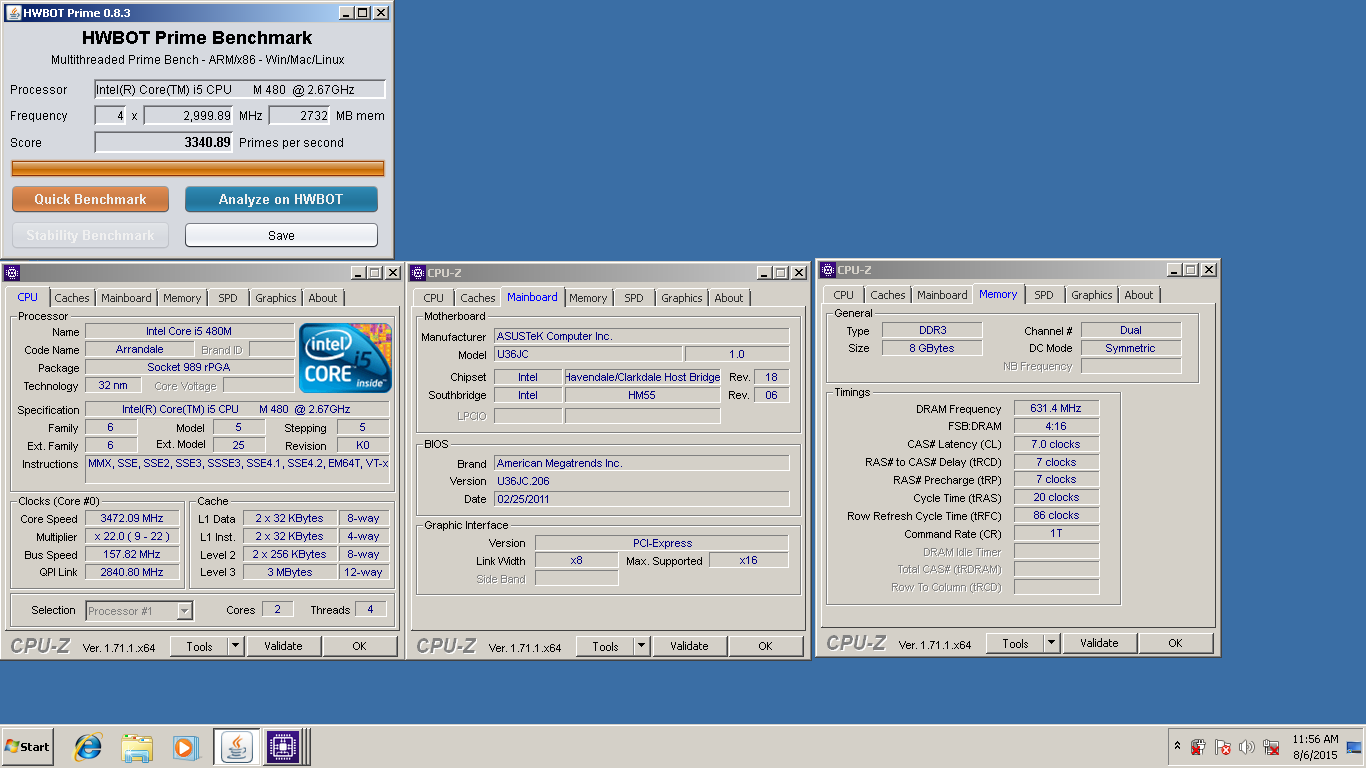
Task: Click the Manufacturer value ASUSTeK Computer Inc.
Action: pos(641,336)
